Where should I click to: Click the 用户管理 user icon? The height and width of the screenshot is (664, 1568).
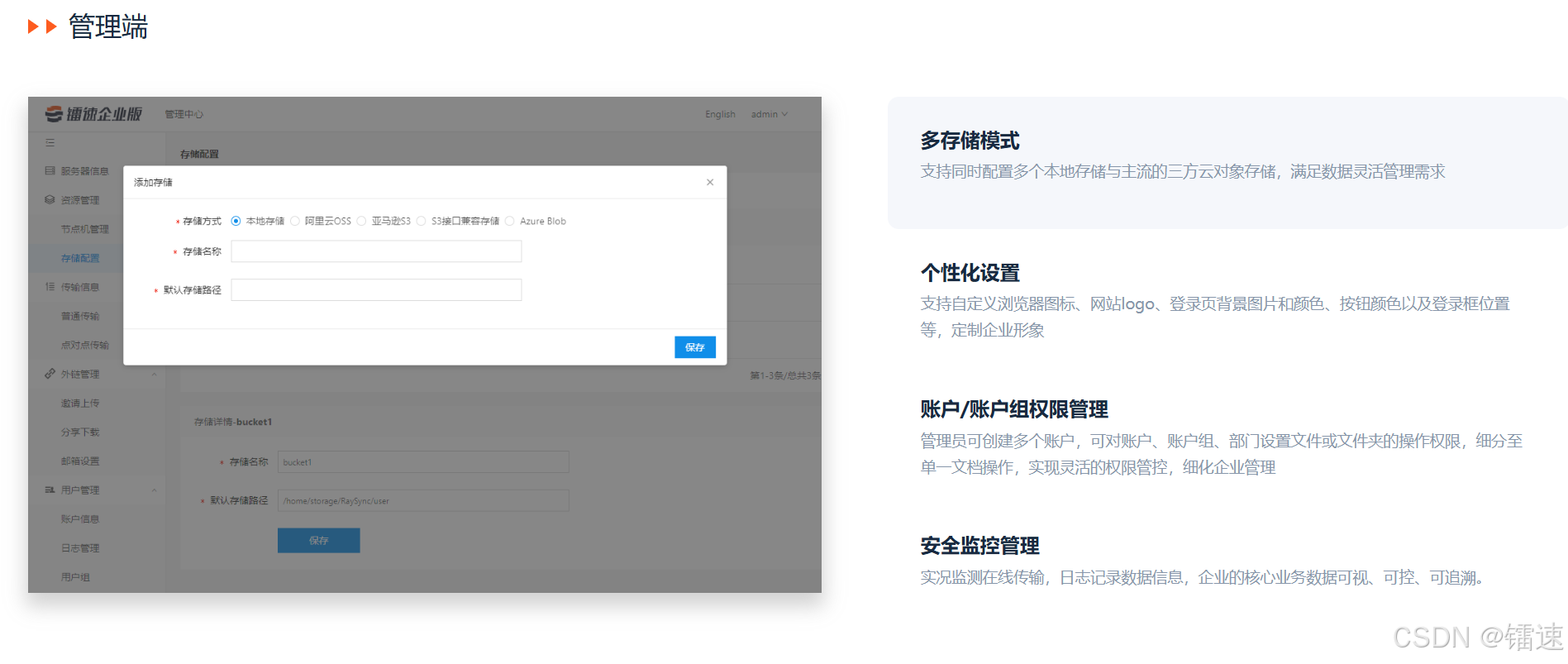[x=50, y=490]
